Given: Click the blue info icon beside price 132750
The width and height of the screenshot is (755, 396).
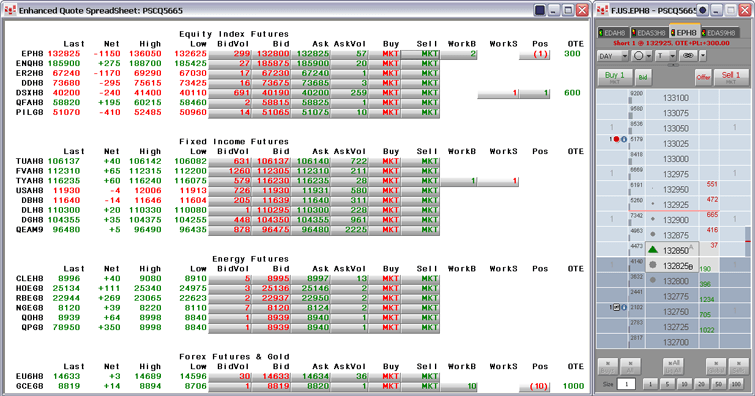Looking at the screenshot, I should (624, 307).
